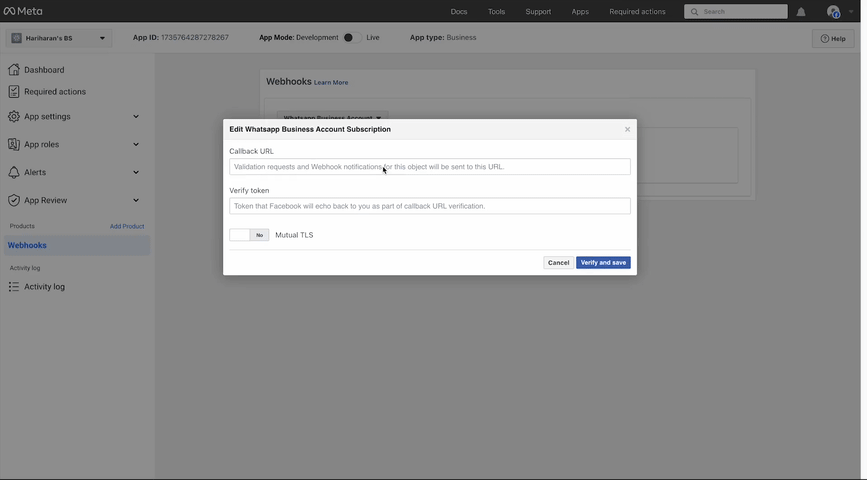The image size is (867, 480).
Task: Click the Webhooks page heading
Action: 289,81
